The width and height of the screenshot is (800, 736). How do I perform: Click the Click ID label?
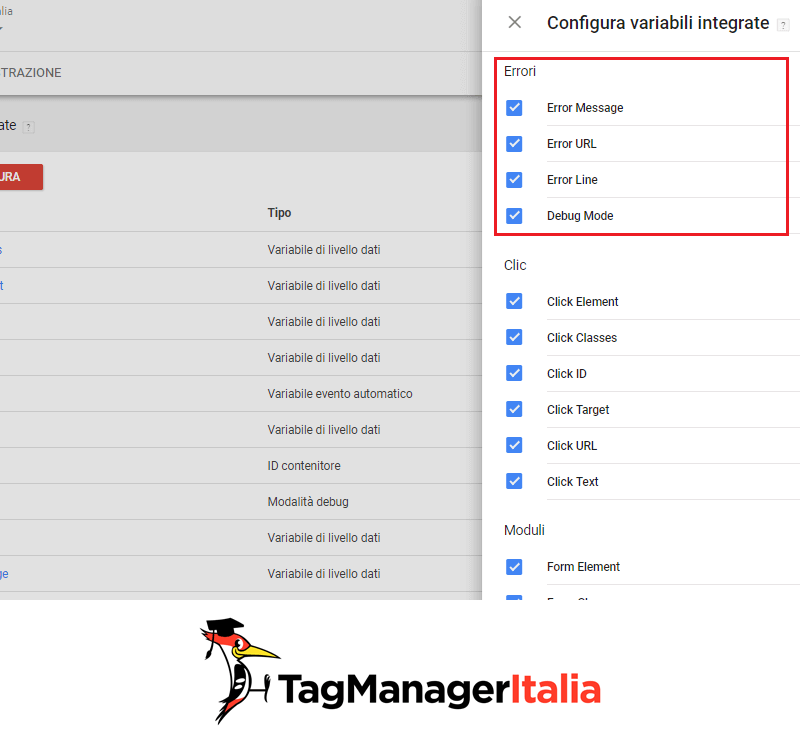[x=566, y=374]
